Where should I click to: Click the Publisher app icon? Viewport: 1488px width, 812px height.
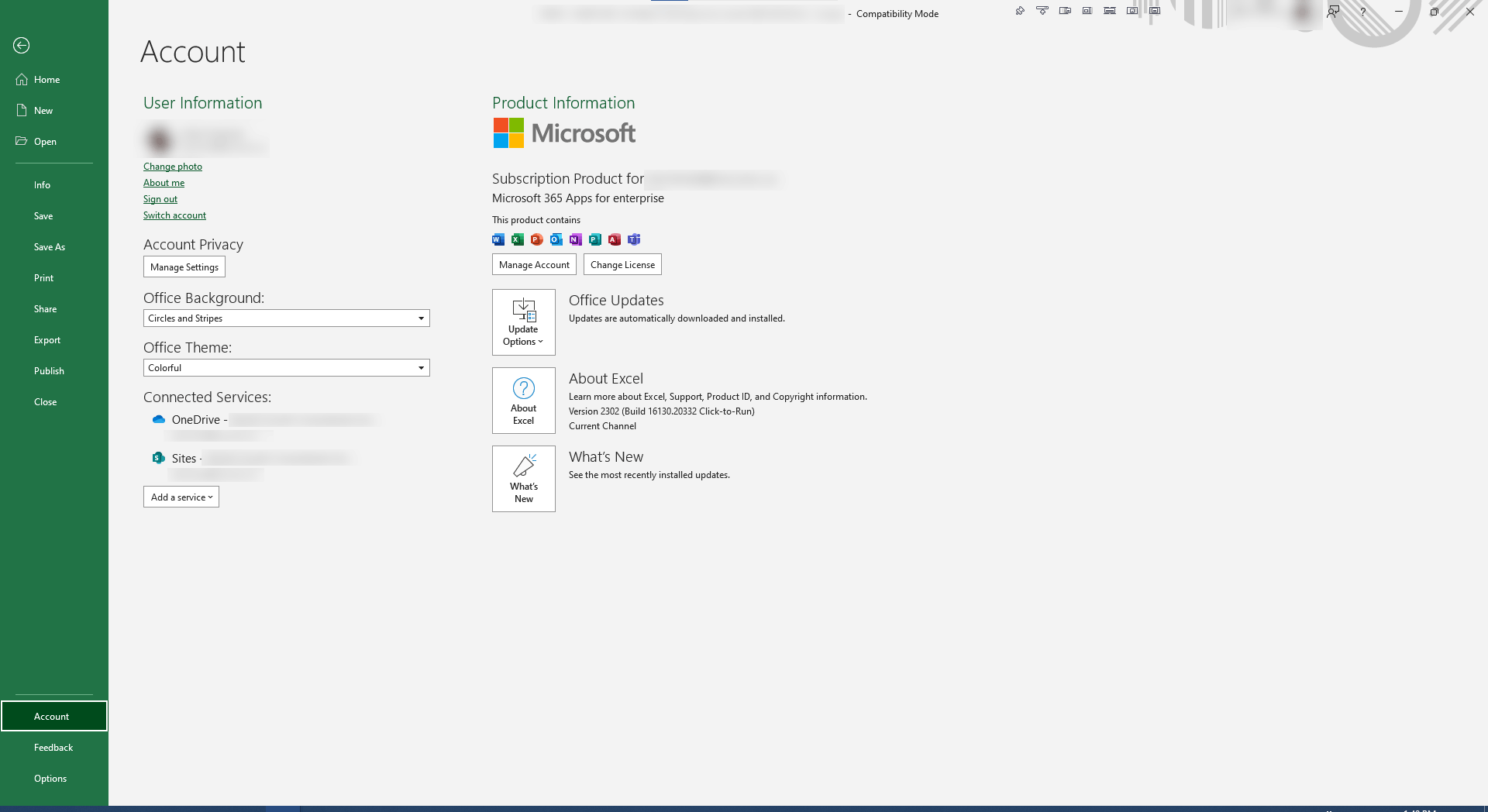pyautogui.click(x=595, y=239)
